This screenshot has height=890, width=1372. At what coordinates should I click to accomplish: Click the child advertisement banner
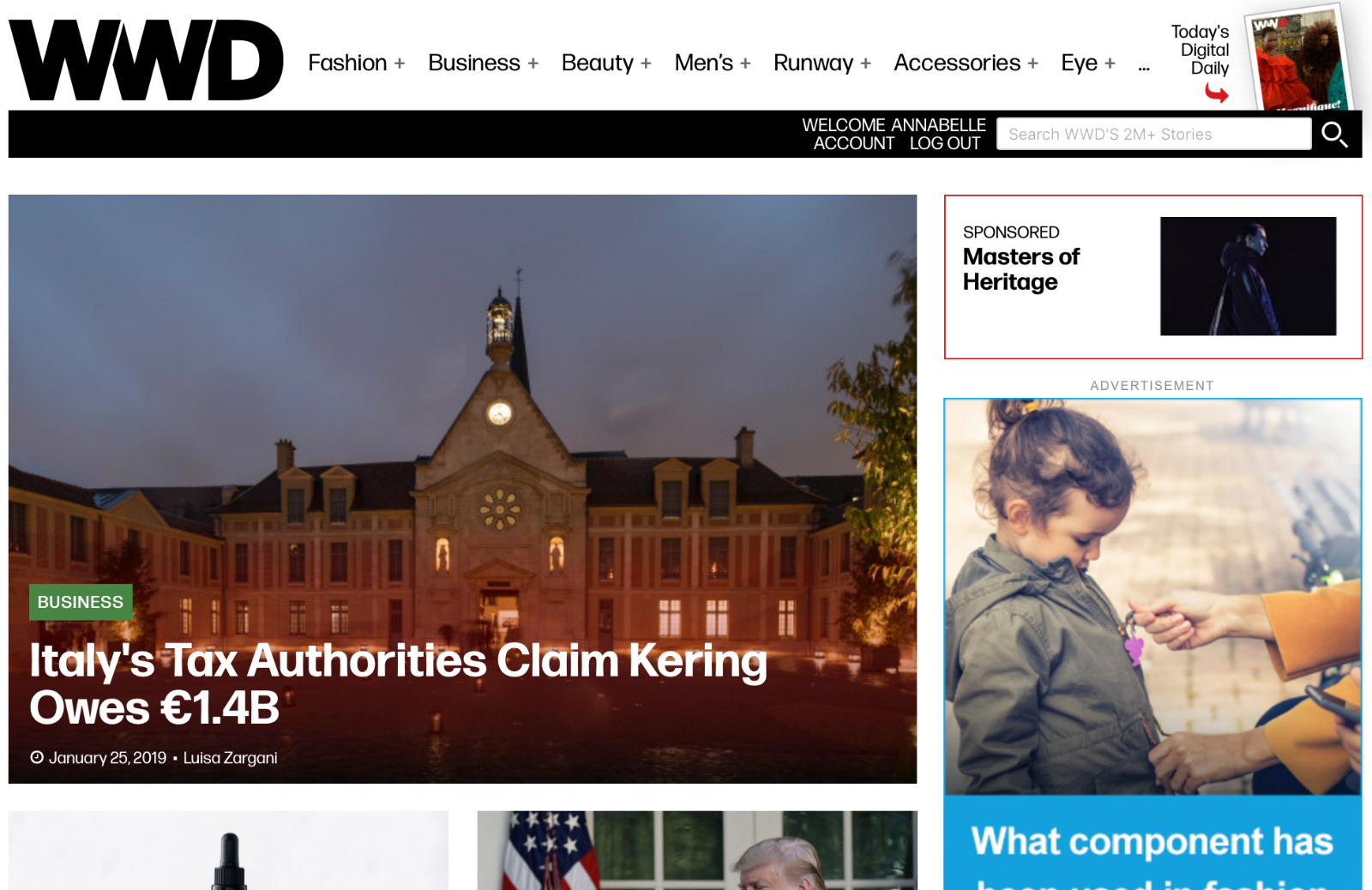1152,643
